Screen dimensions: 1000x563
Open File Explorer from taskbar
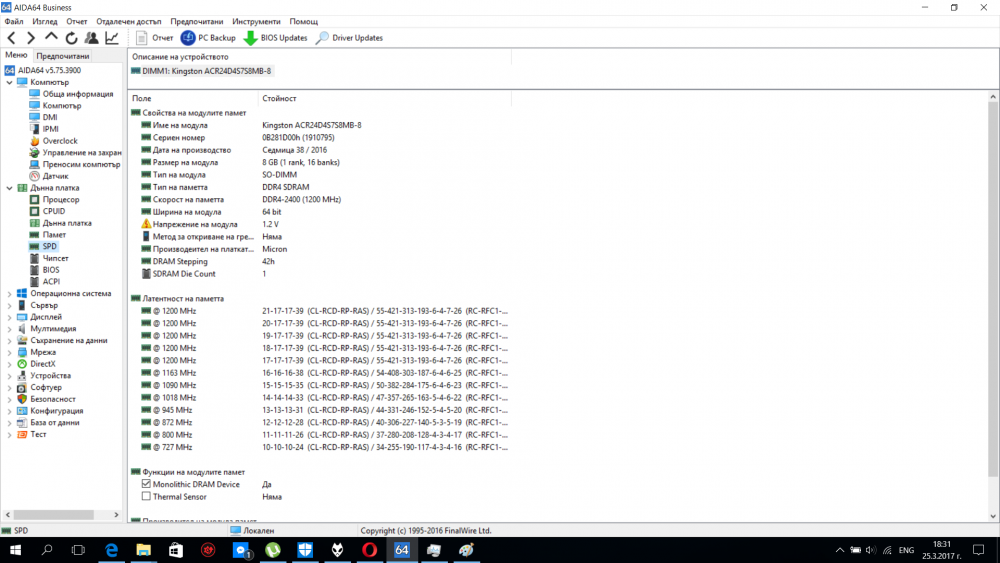point(143,550)
